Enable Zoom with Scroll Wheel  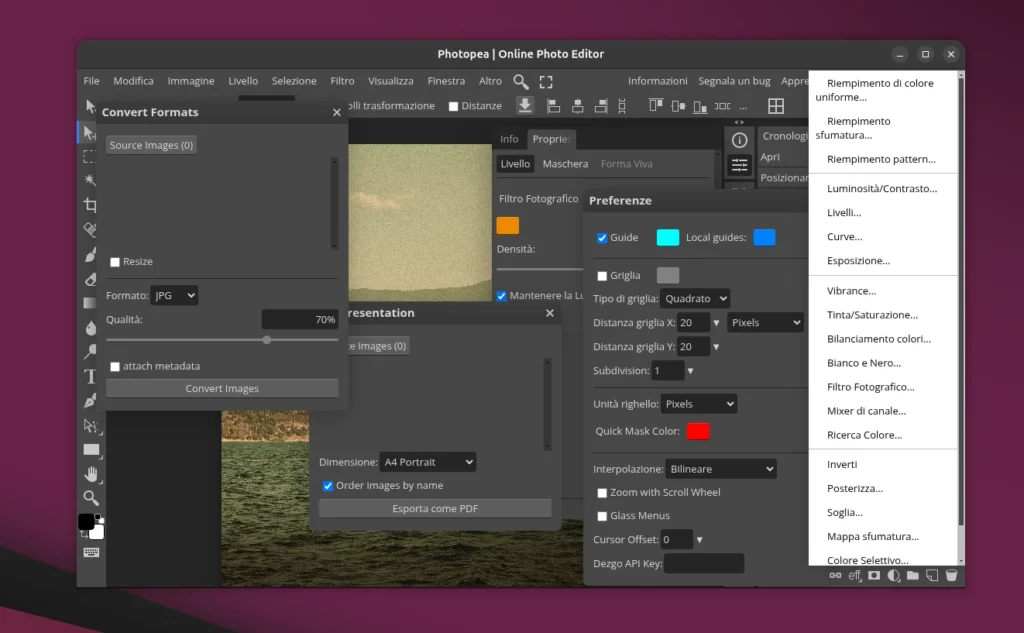(602, 493)
